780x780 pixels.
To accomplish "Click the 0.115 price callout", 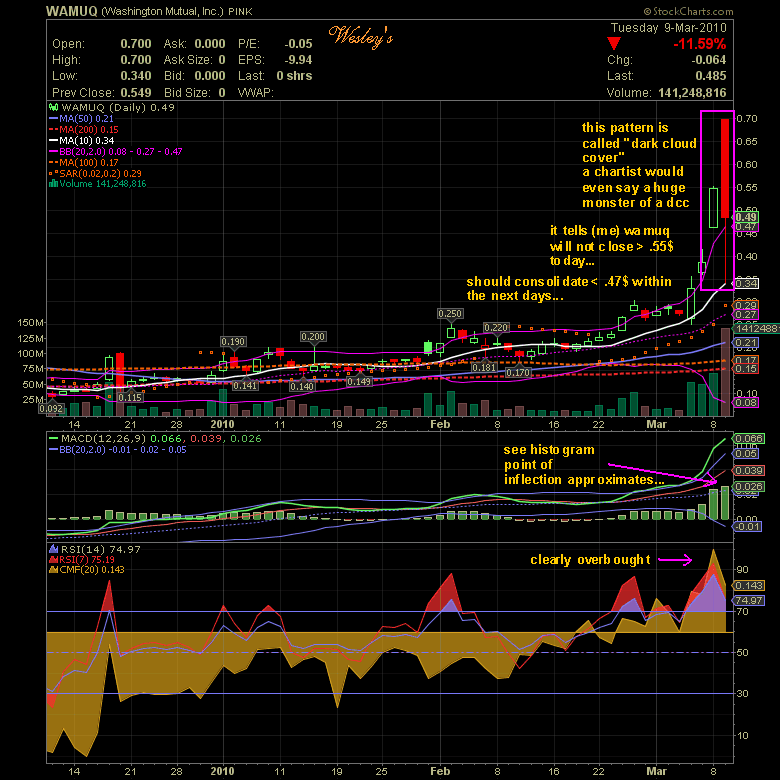I will coord(130,397).
